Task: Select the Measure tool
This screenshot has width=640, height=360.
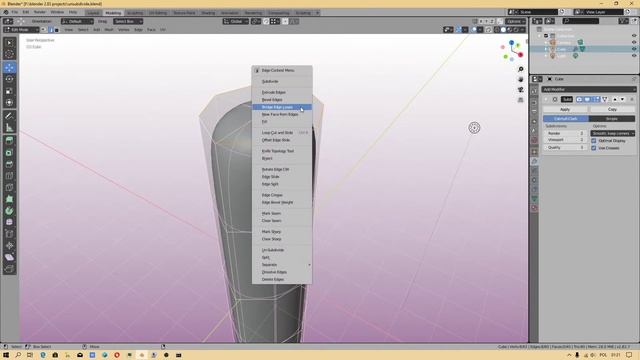Action: pyautogui.click(x=9, y=128)
